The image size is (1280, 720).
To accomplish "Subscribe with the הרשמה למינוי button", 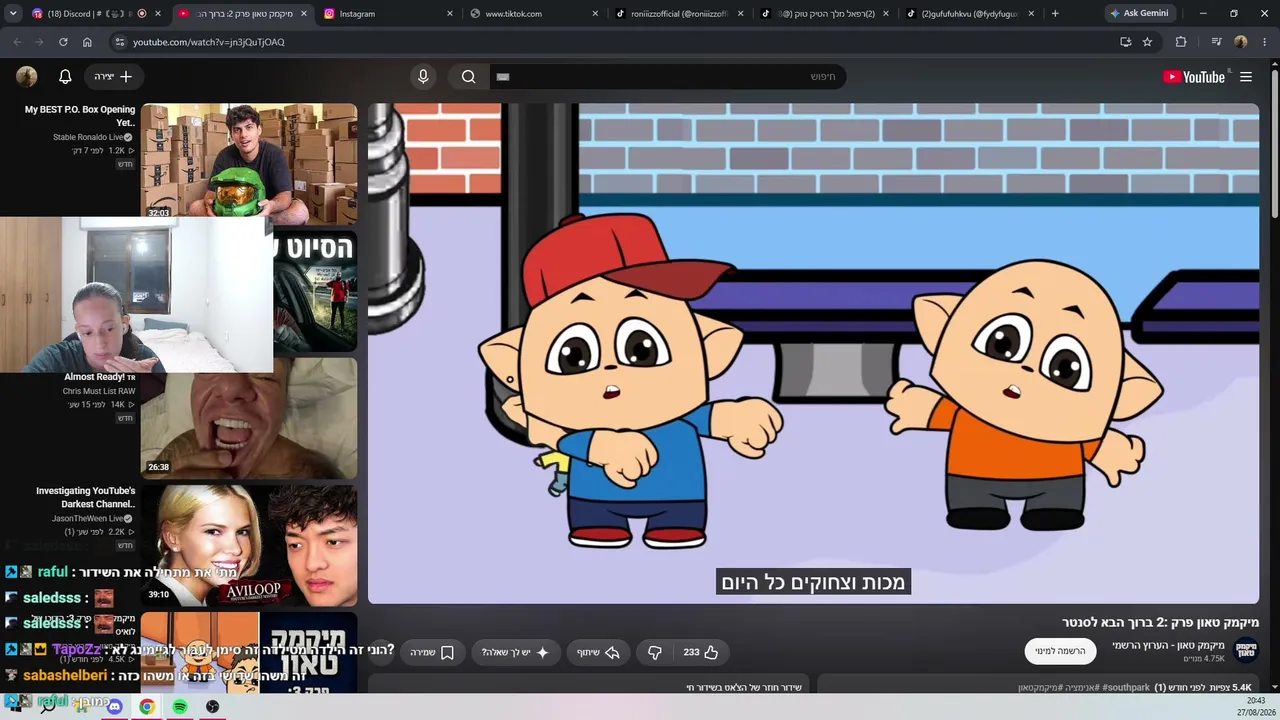I will 1060,651.
